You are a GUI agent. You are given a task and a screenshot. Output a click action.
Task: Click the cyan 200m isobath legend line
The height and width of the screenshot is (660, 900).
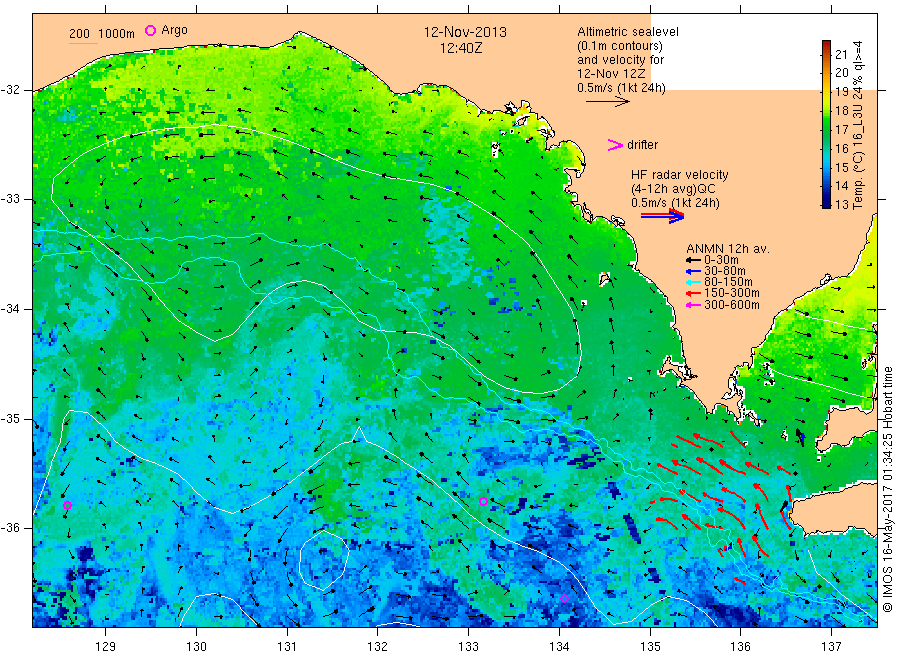click(83, 43)
